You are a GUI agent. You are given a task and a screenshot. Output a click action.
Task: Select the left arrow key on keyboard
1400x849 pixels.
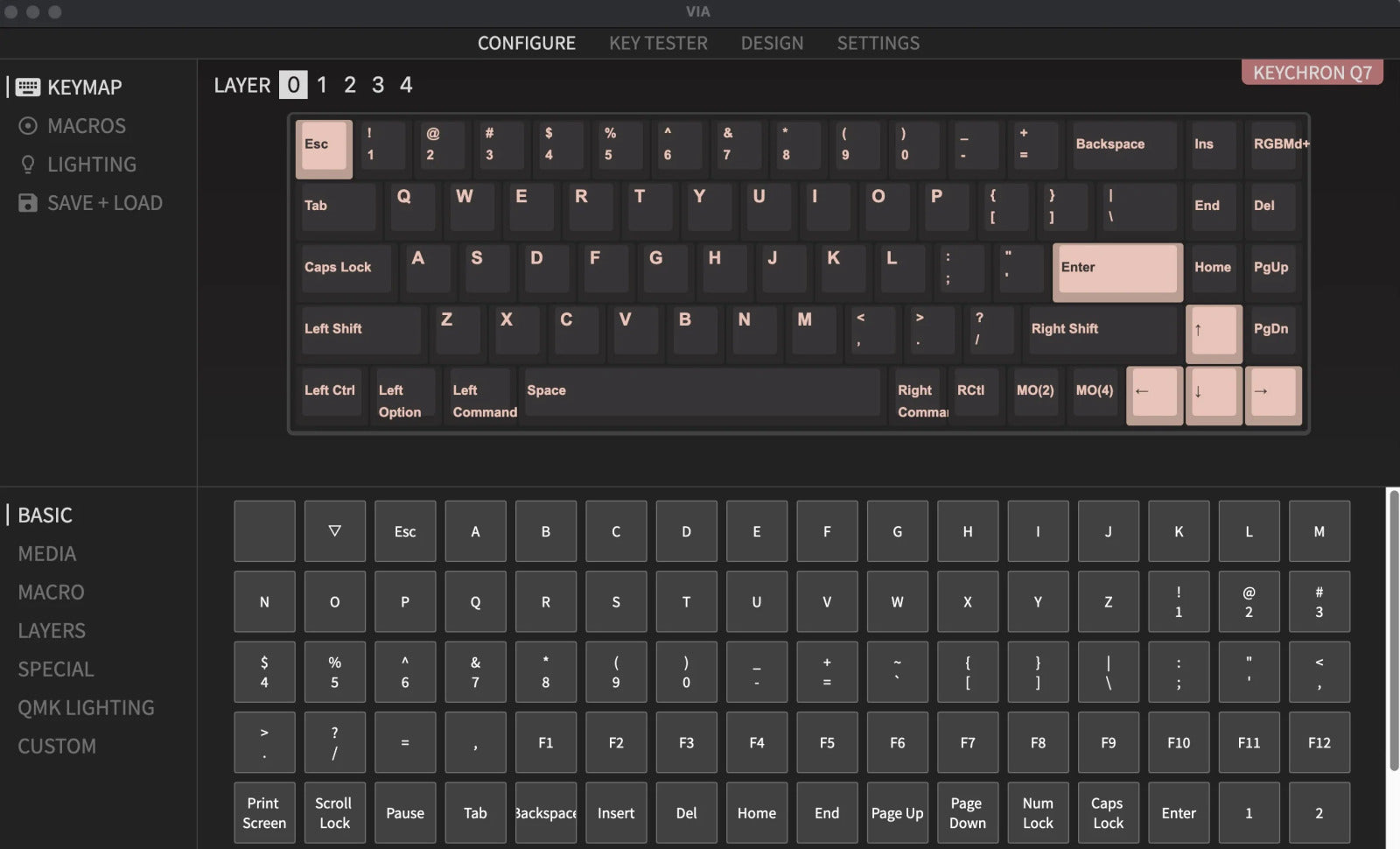point(1153,393)
